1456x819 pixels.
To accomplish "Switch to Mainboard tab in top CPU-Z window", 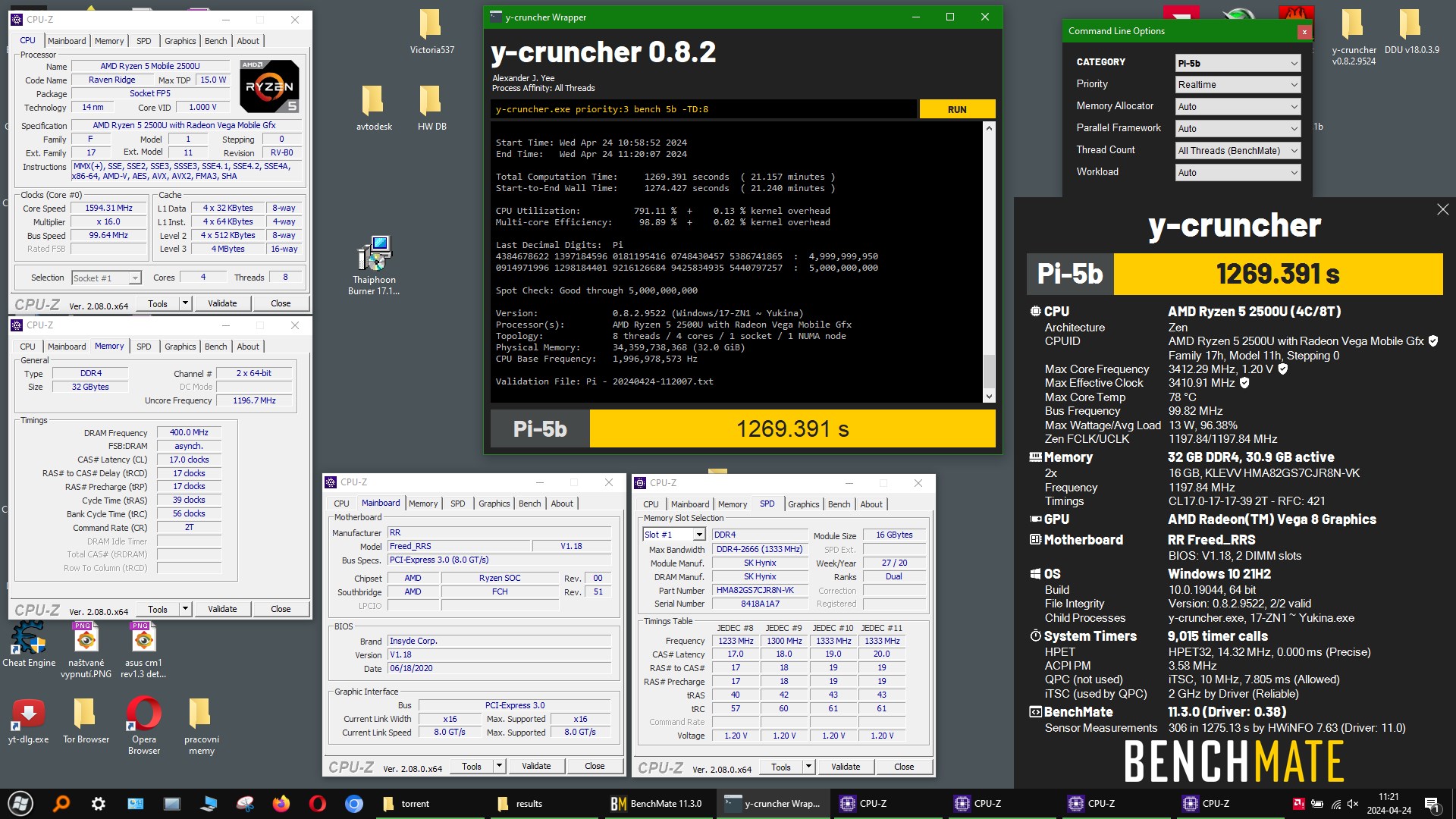I will (x=67, y=41).
